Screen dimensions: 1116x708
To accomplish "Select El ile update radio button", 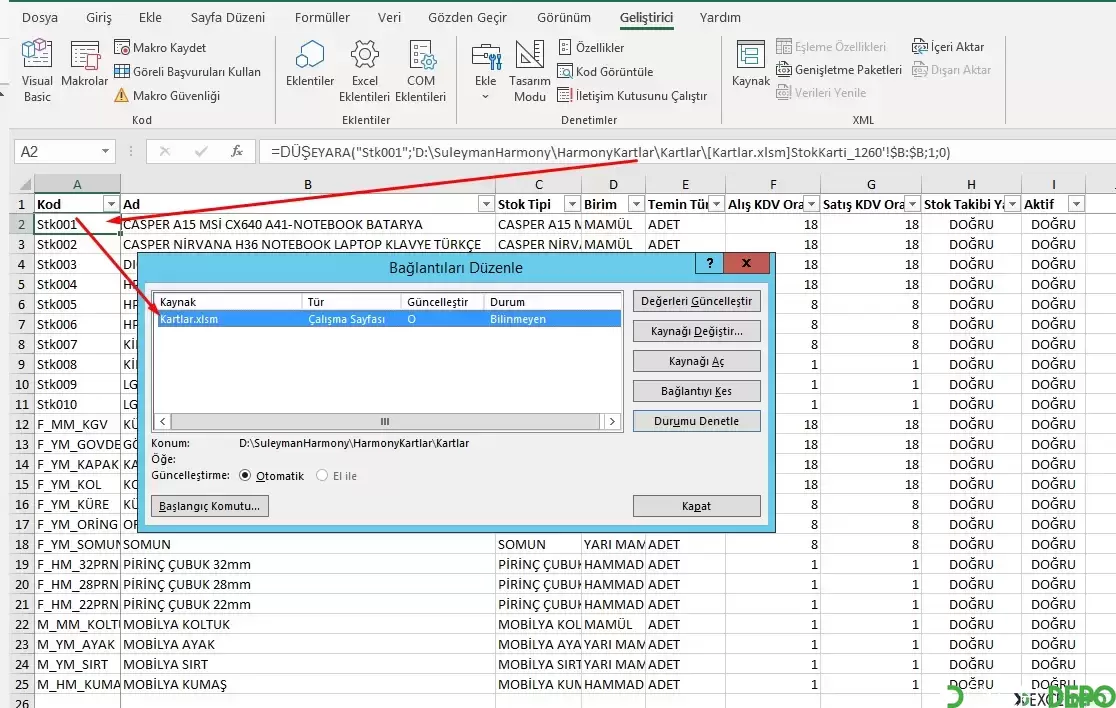I will (x=322, y=475).
